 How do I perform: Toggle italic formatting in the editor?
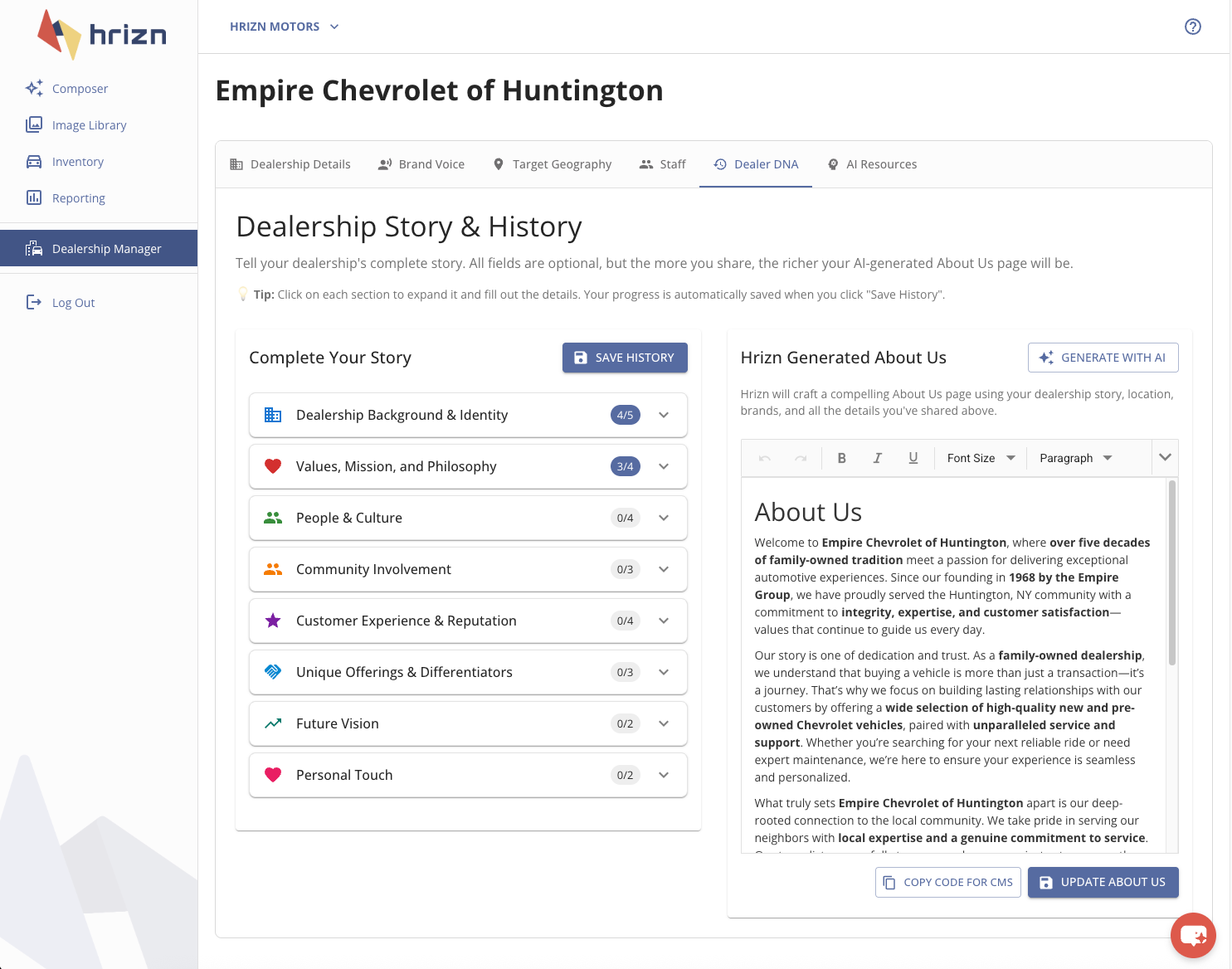[877, 458]
